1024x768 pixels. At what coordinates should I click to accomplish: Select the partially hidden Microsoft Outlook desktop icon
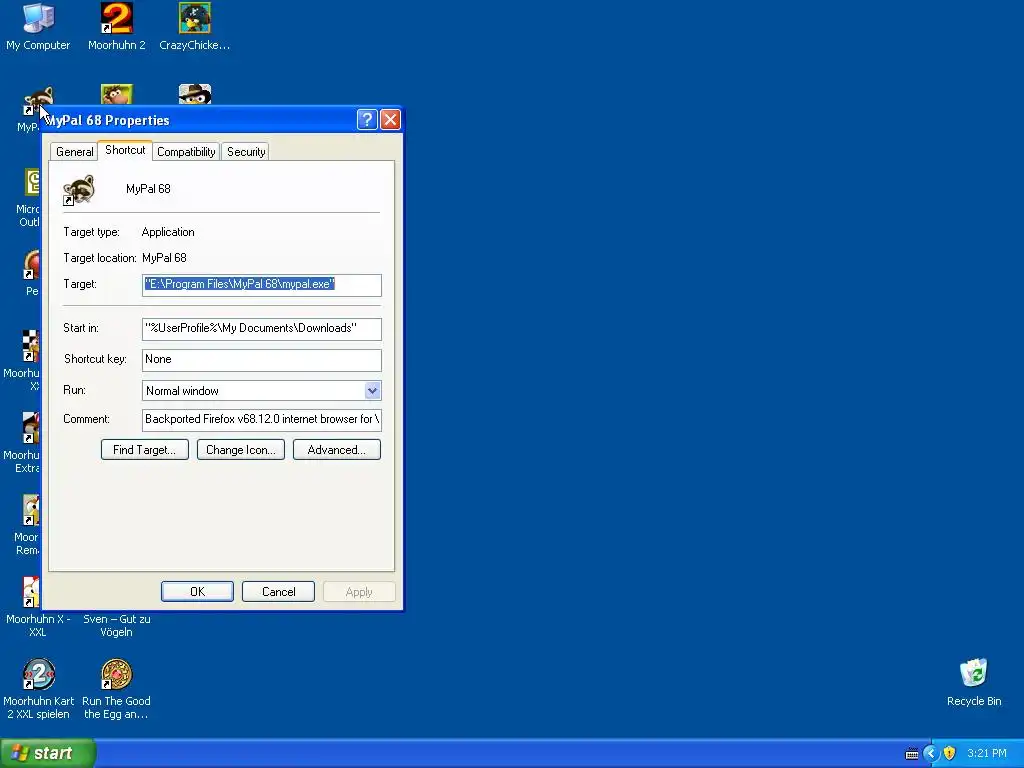click(x=32, y=183)
